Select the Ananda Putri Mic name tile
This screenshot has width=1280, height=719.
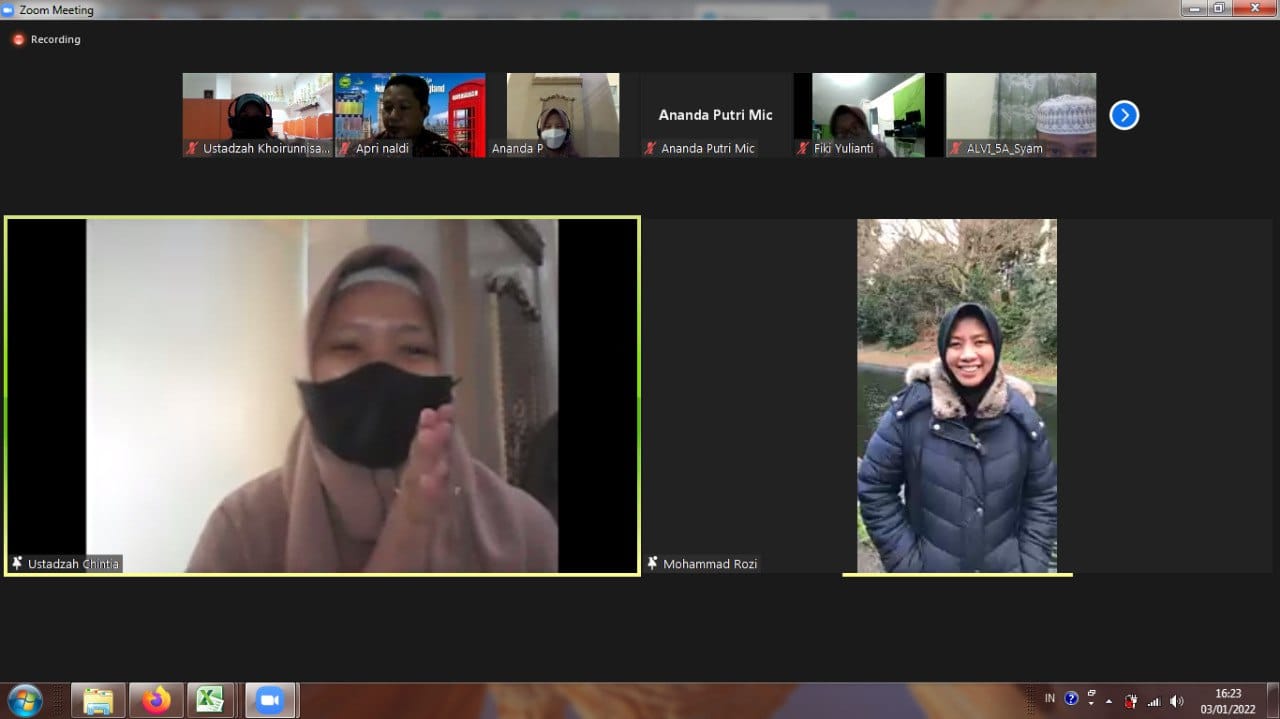[715, 114]
